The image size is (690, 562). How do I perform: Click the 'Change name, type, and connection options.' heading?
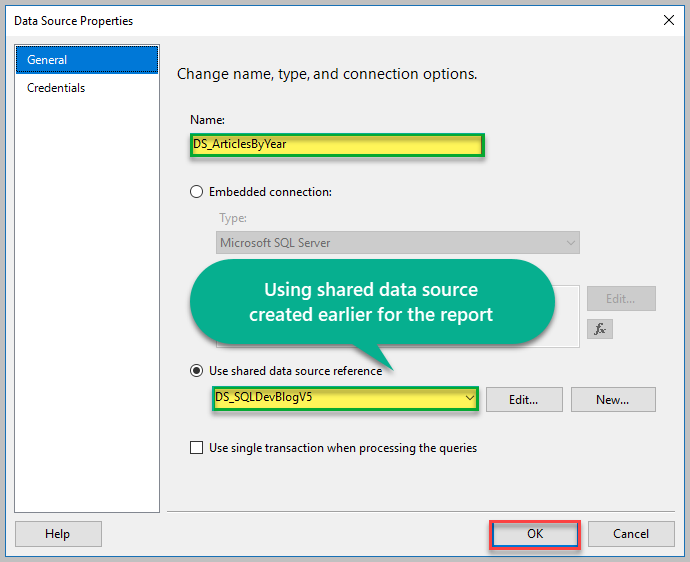click(327, 74)
